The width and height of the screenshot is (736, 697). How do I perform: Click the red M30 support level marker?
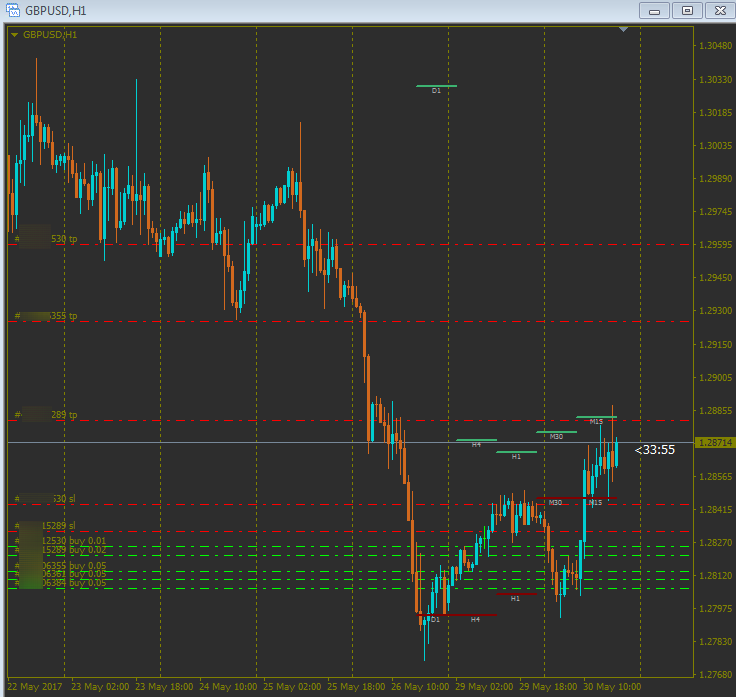[557, 498]
